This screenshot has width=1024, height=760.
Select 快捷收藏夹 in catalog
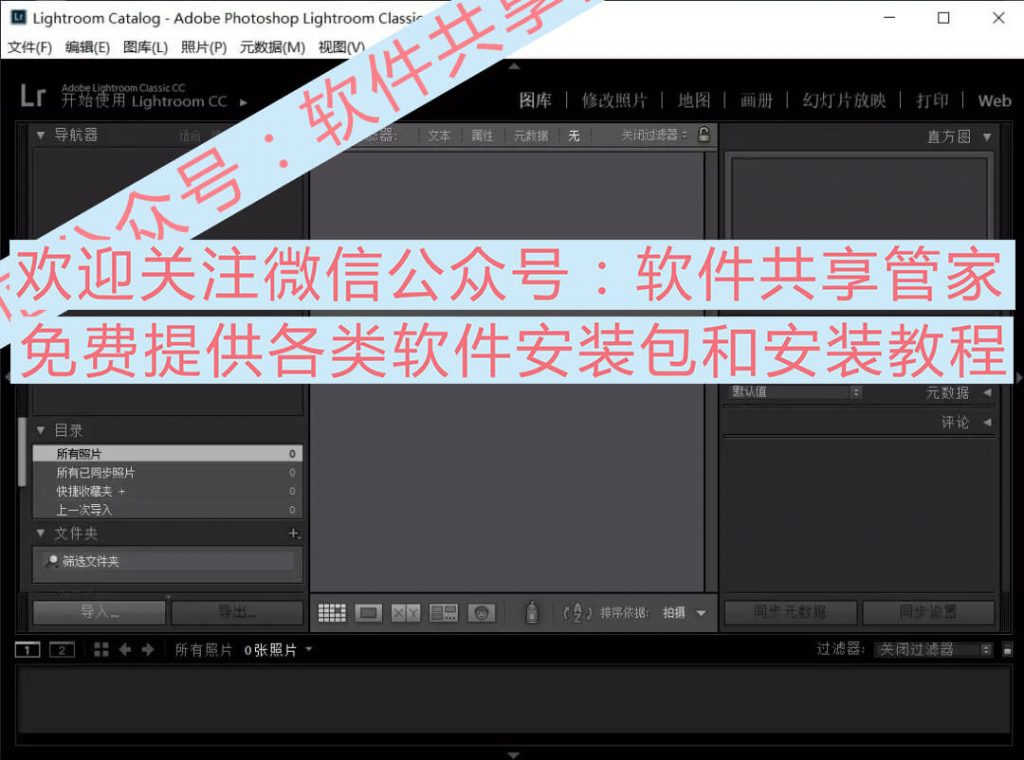(x=167, y=491)
